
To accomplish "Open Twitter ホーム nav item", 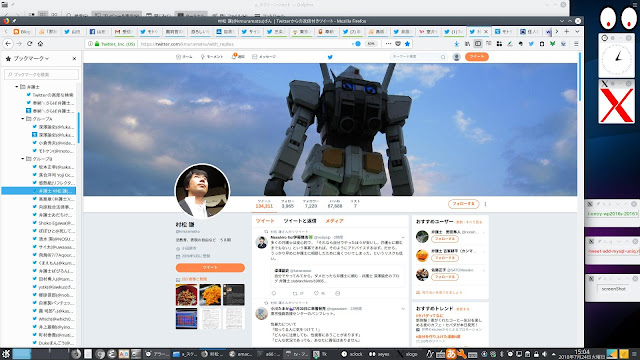I will pos(184,57).
